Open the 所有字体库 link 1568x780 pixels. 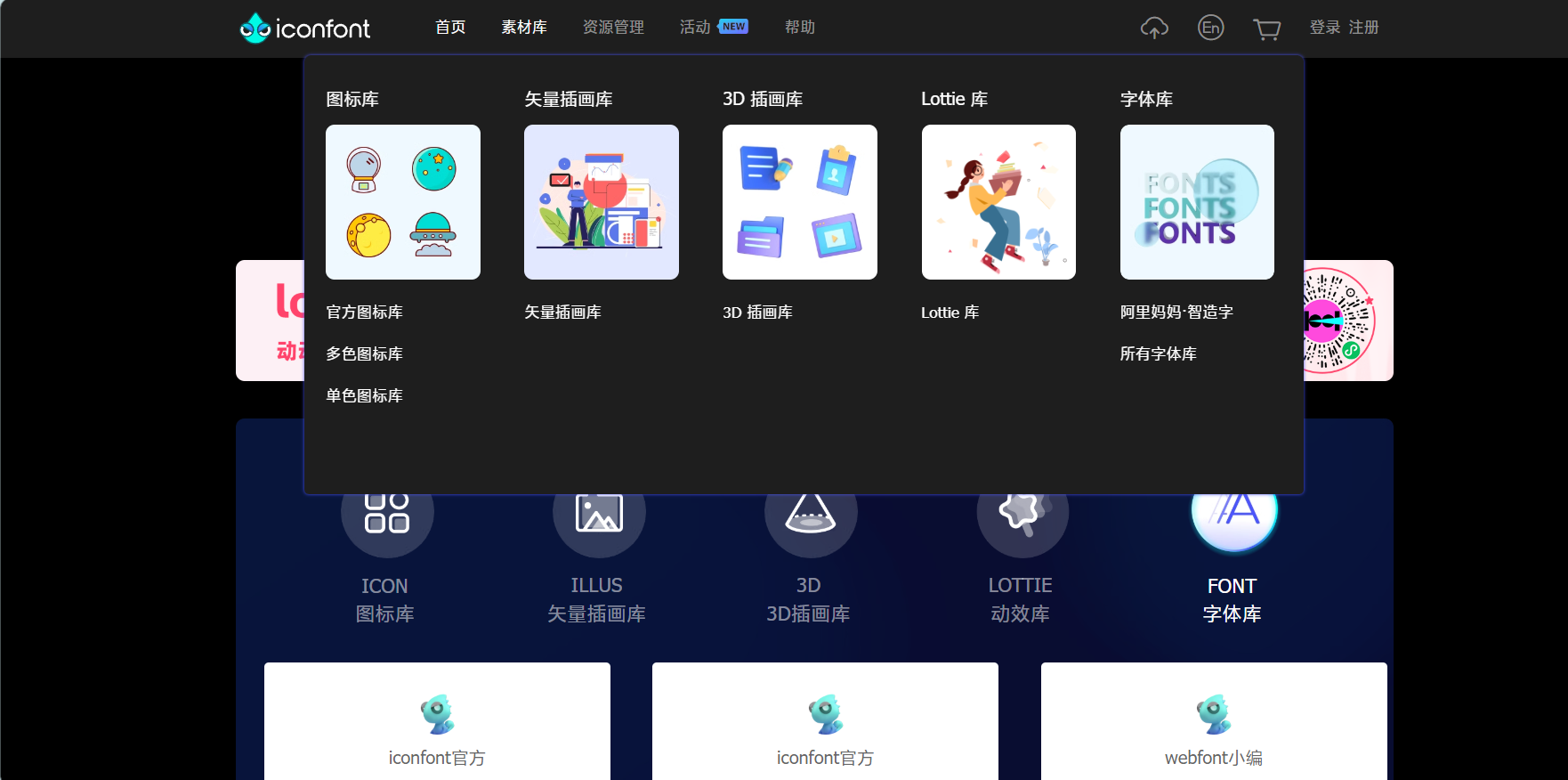coord(1158,354)
